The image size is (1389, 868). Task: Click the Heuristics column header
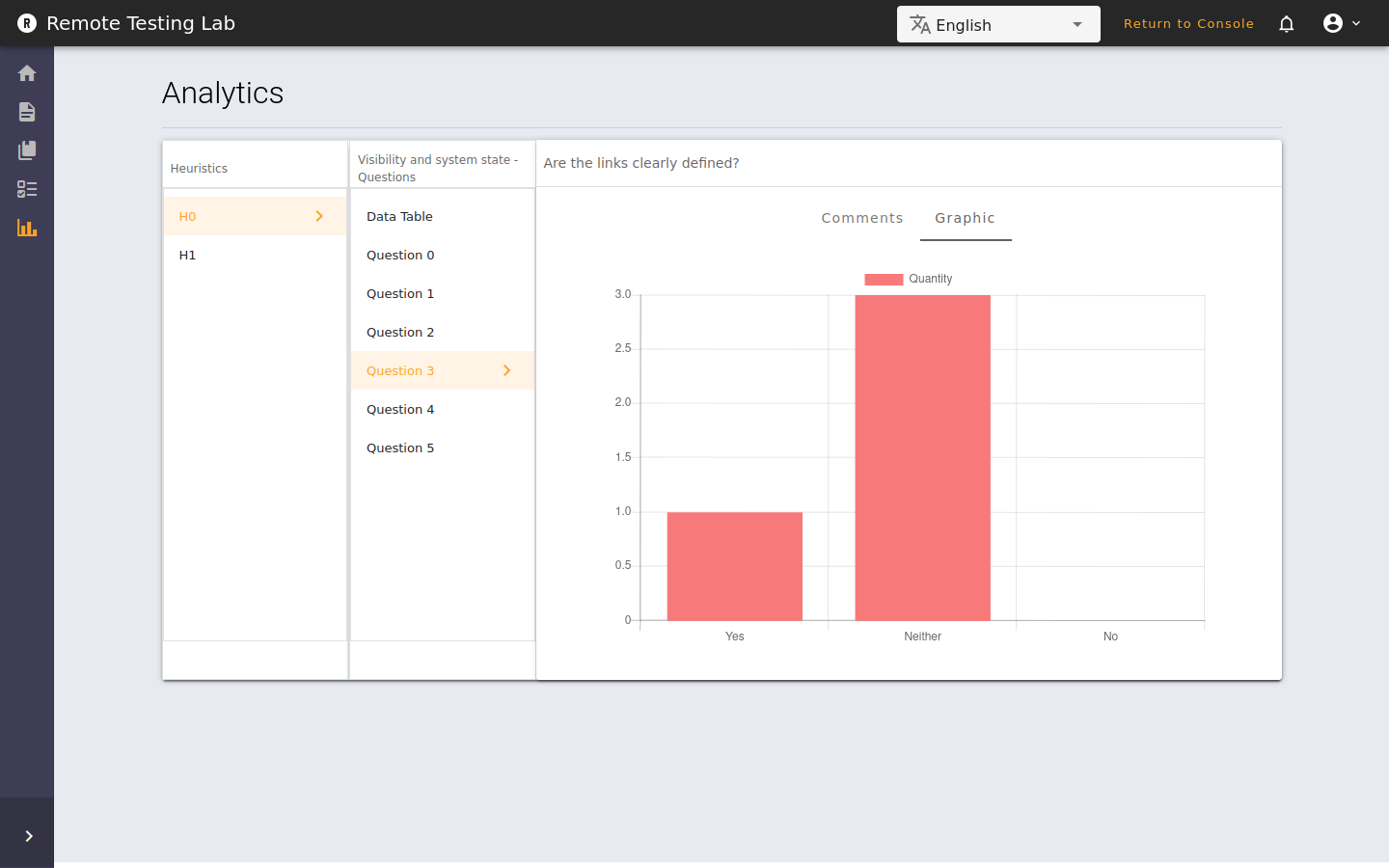coord(199,168)
